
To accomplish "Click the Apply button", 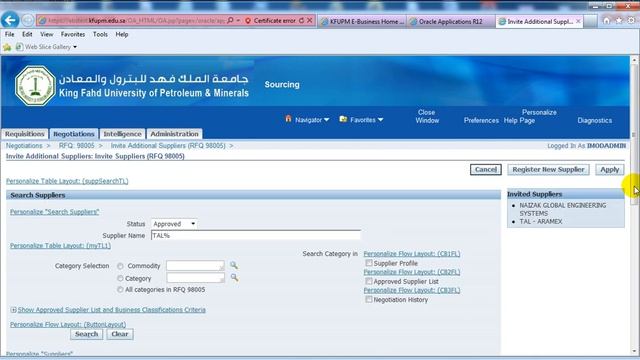I will 610,169.
